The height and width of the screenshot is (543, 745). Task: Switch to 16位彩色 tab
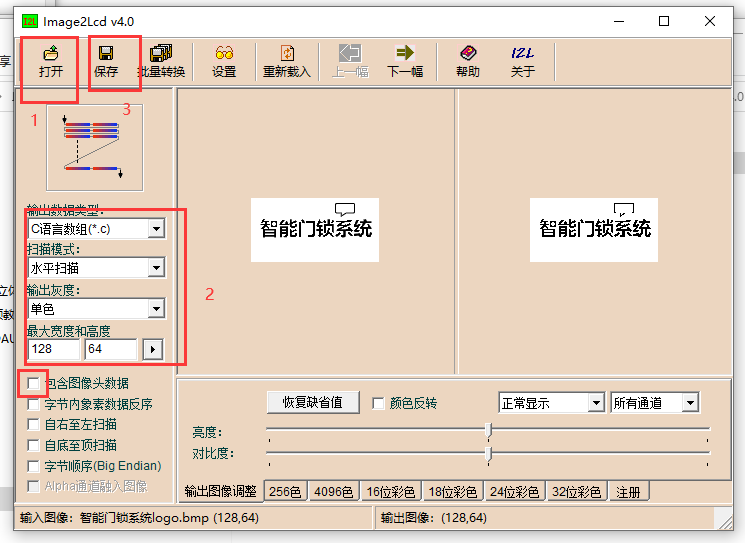[x=391, y=492]
